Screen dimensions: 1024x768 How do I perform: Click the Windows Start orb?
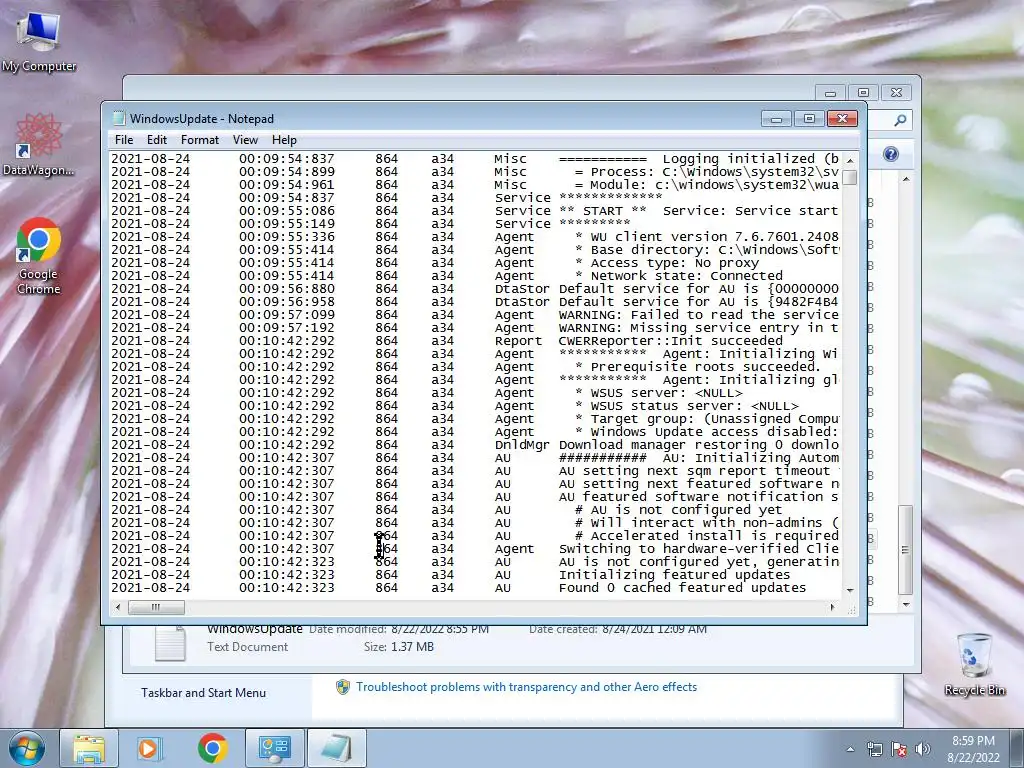(x=26, y=748)
